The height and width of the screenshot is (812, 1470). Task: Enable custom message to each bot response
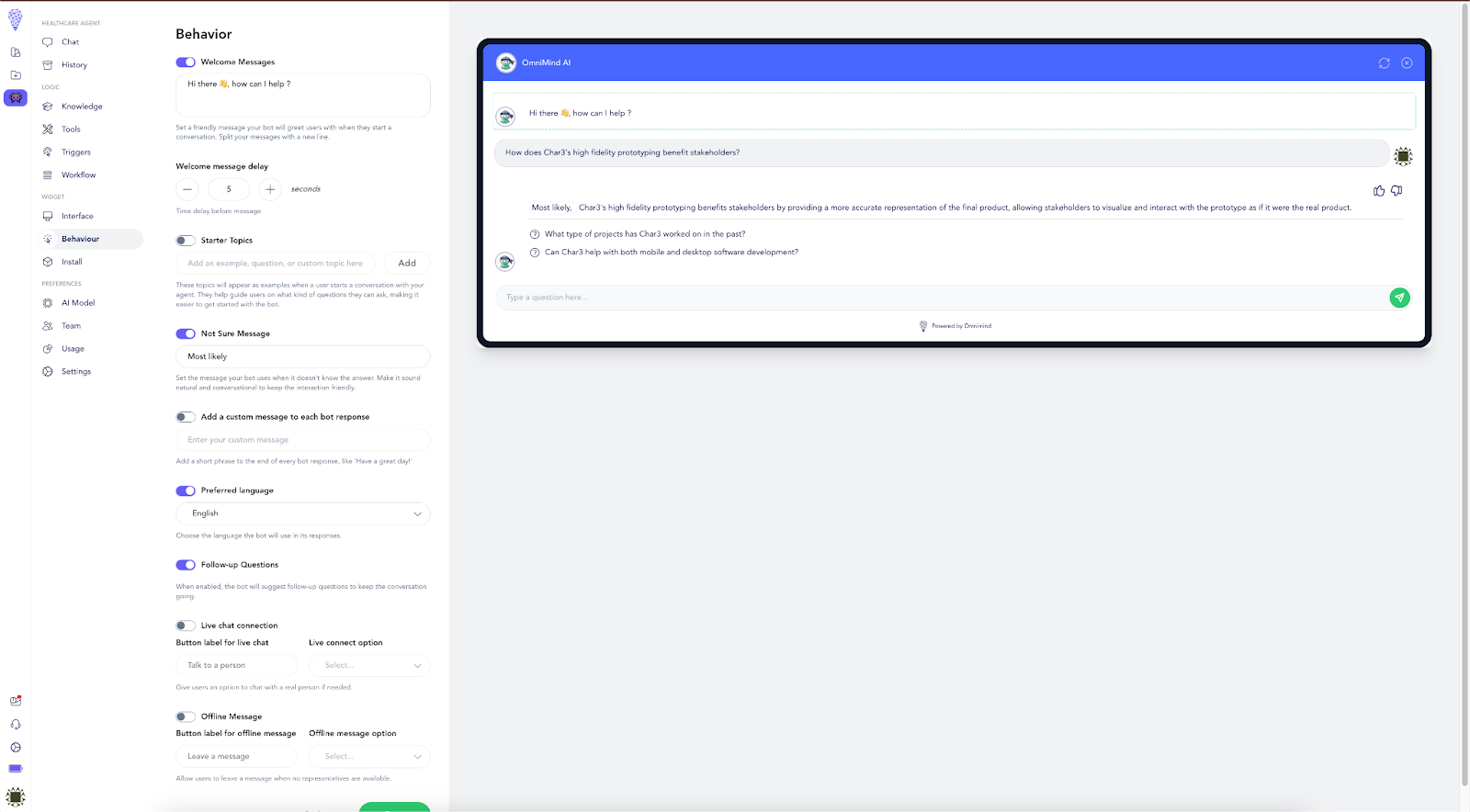click(186, 417)
